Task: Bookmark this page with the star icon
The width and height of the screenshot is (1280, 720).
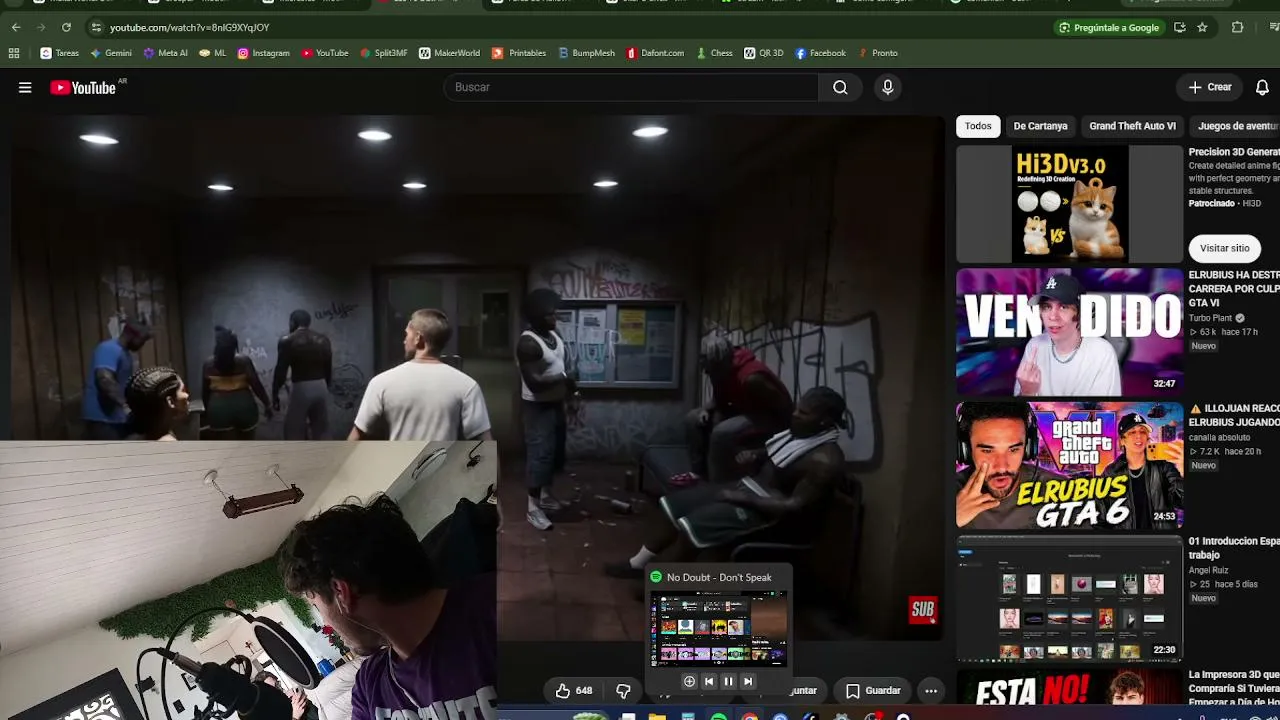Action: pos(1202,27)
